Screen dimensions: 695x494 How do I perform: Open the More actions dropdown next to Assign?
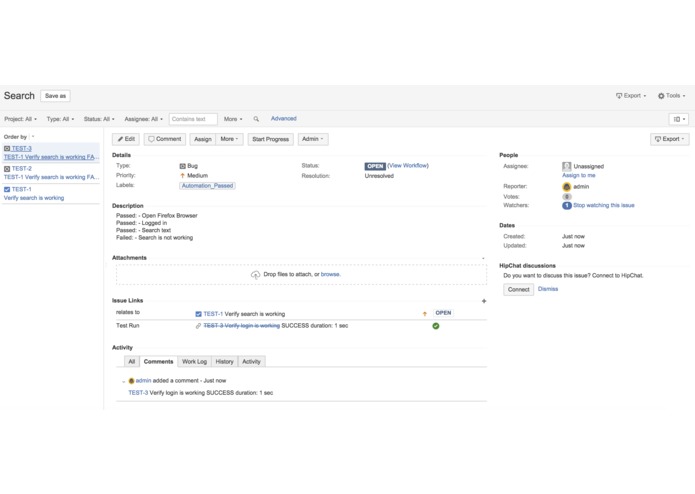[229, 139]
